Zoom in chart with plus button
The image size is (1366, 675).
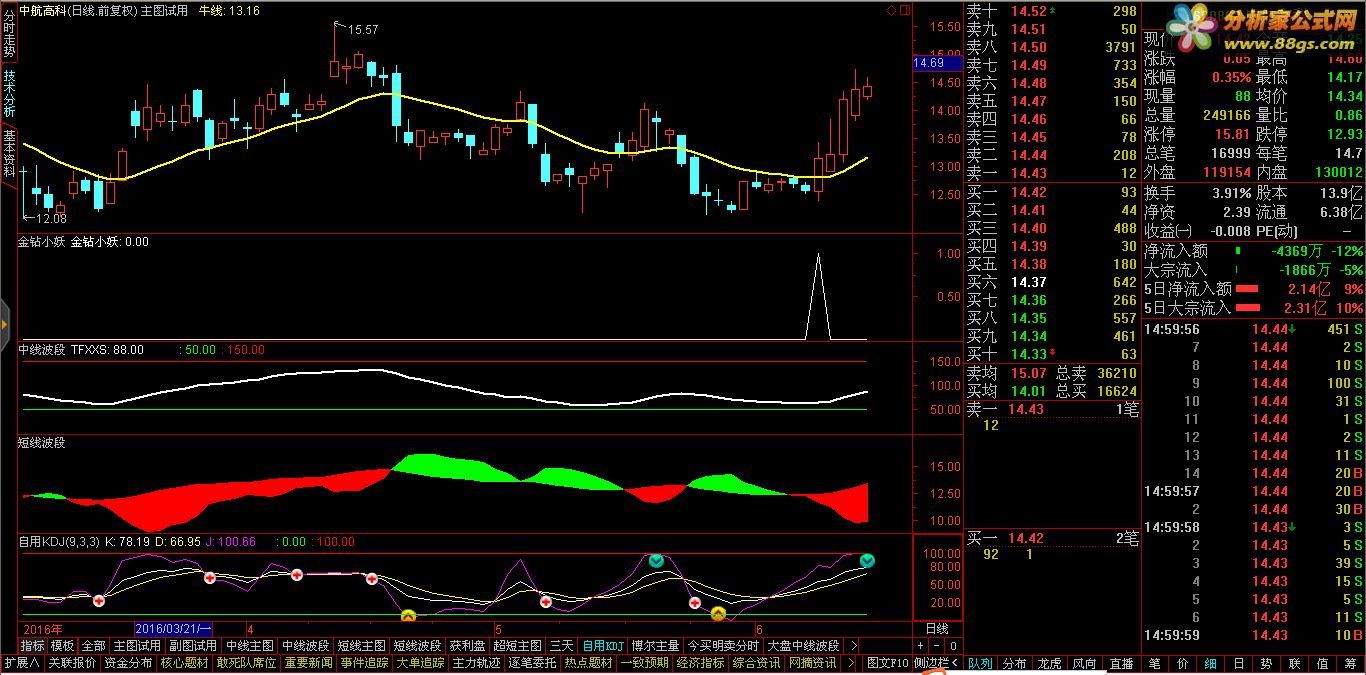921,645
